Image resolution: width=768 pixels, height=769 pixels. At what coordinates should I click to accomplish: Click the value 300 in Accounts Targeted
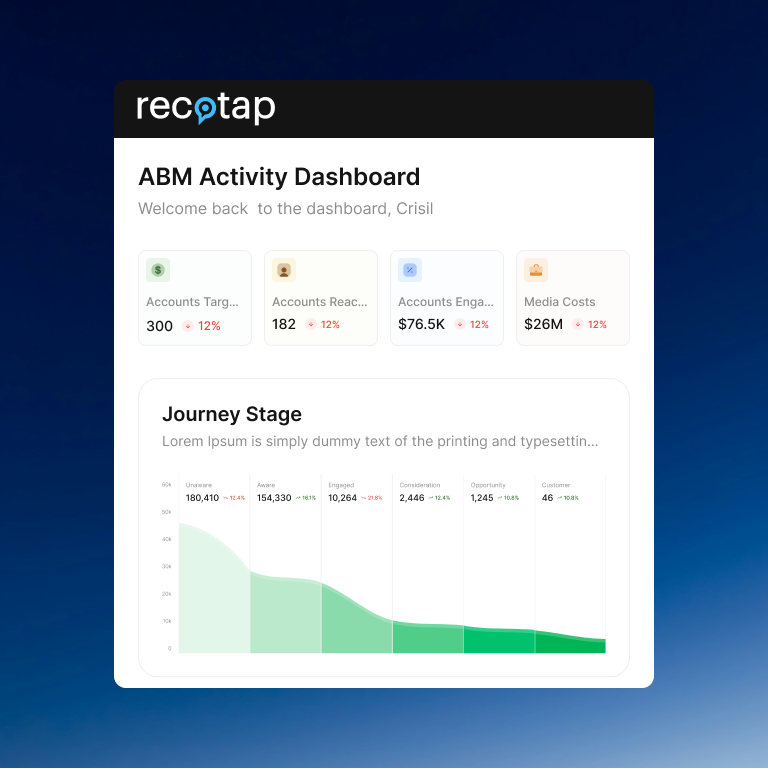pos(159,326)
